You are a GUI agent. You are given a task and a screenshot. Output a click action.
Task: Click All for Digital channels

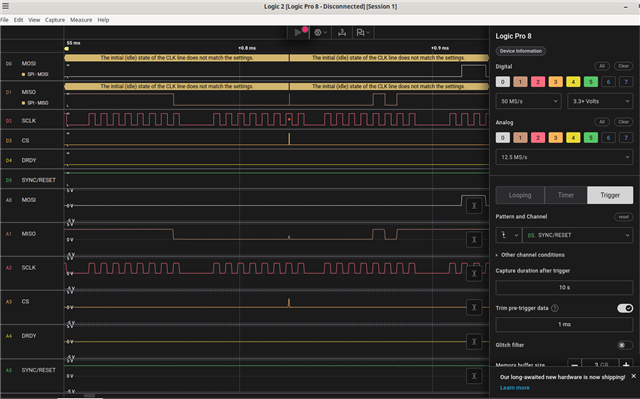(x=602, y=66)
